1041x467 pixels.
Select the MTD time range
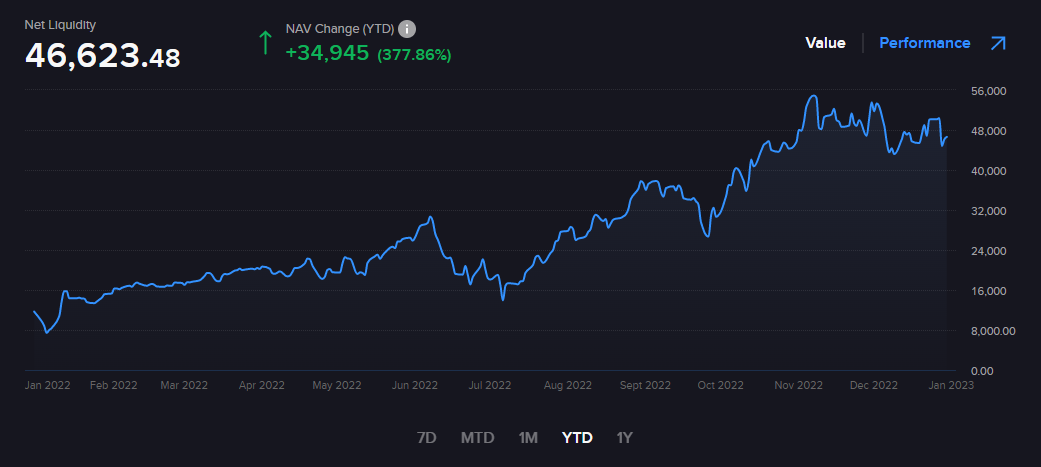[x=478, y=437]
